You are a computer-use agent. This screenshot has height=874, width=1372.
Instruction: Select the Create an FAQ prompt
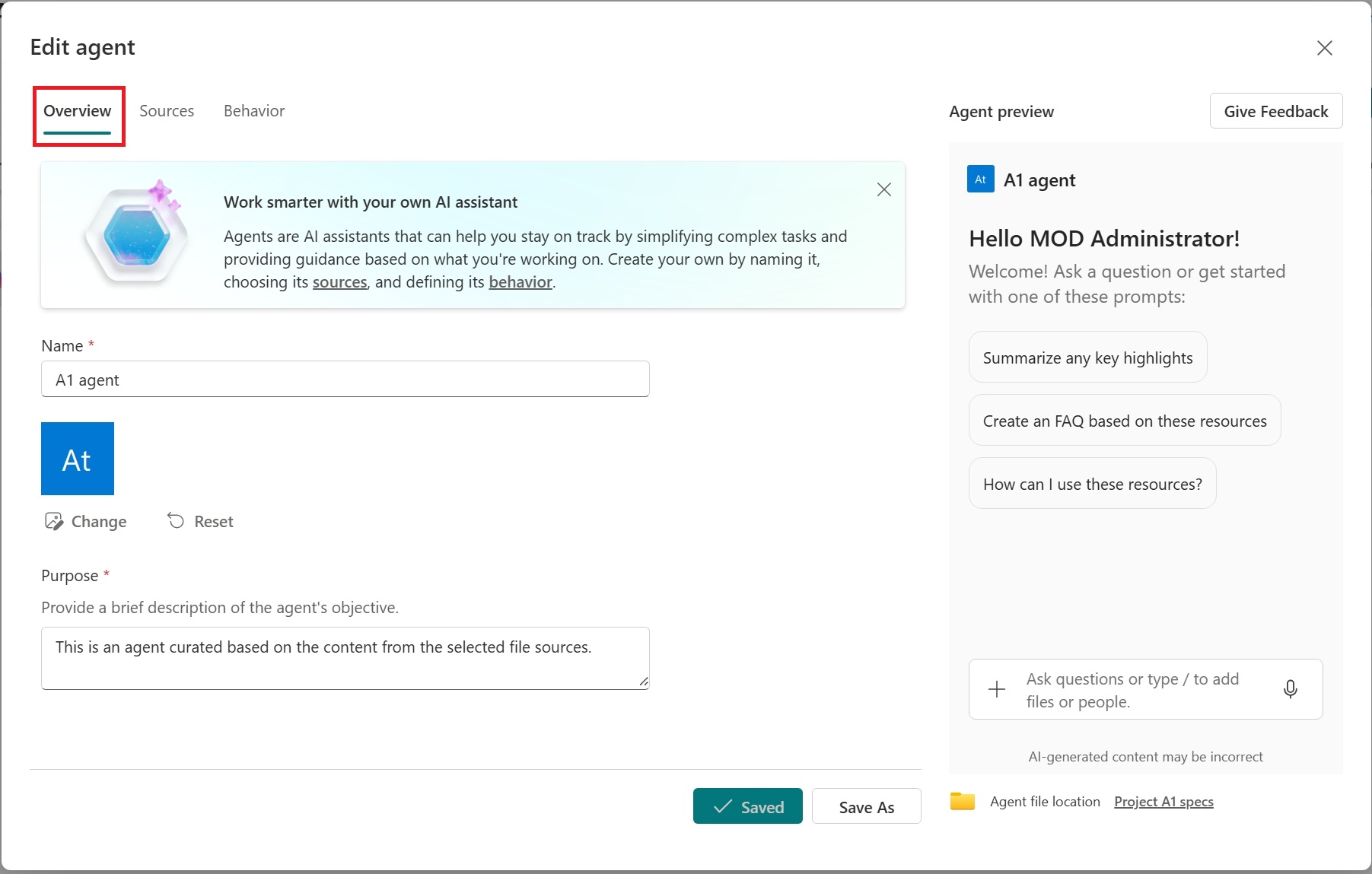tap(1123, 420)
